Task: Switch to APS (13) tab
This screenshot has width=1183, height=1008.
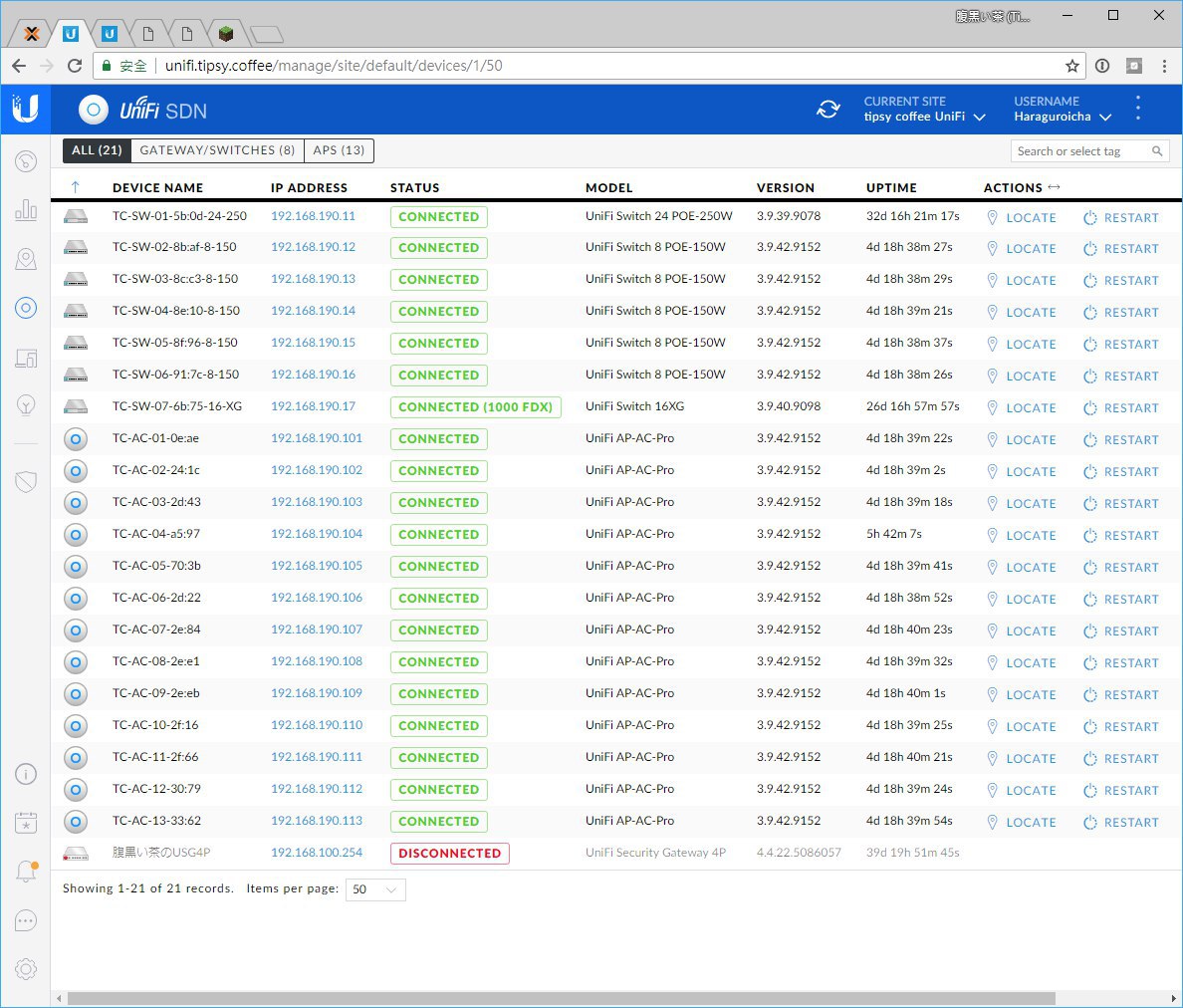Action: pyautogui.click(x=339, y=150)
